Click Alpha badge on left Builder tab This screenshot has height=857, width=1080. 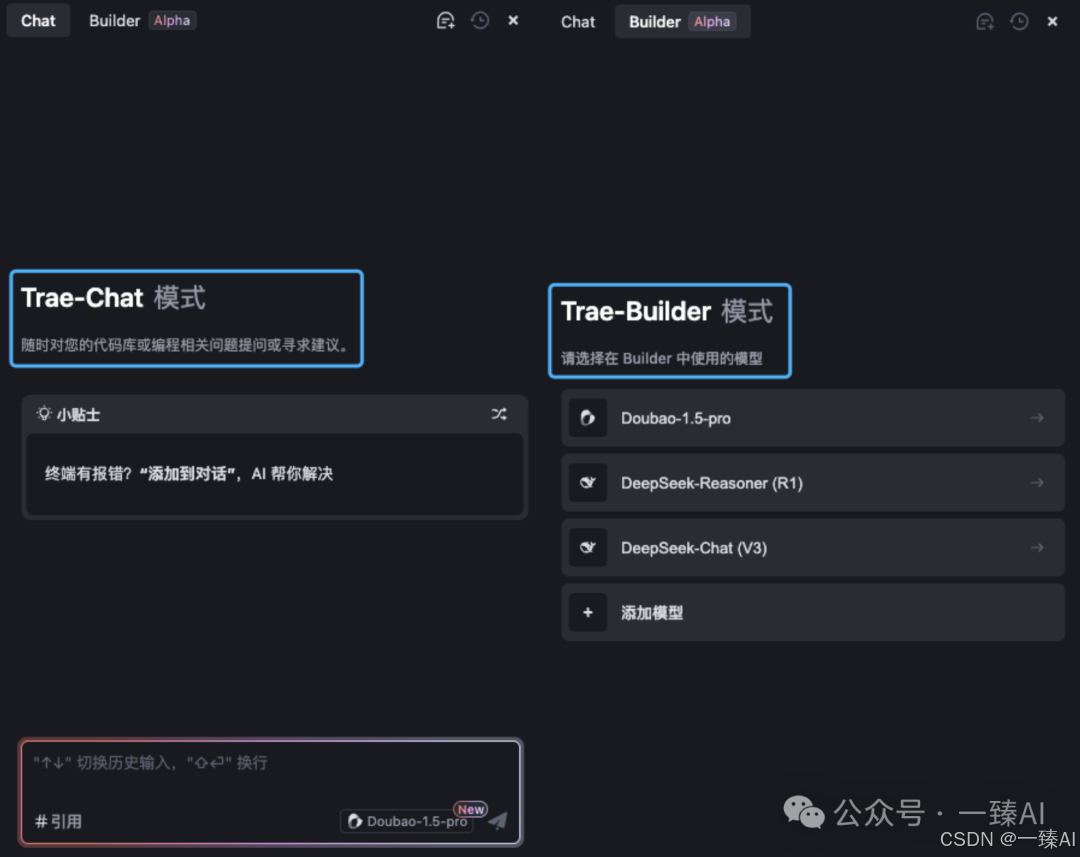(x=172, y=21)
